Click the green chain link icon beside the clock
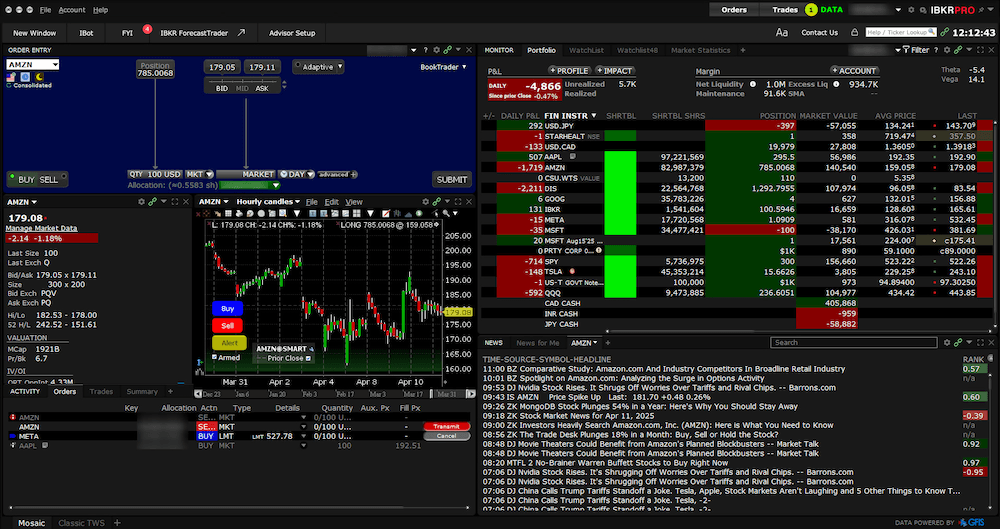 click(x=945, y=33)
